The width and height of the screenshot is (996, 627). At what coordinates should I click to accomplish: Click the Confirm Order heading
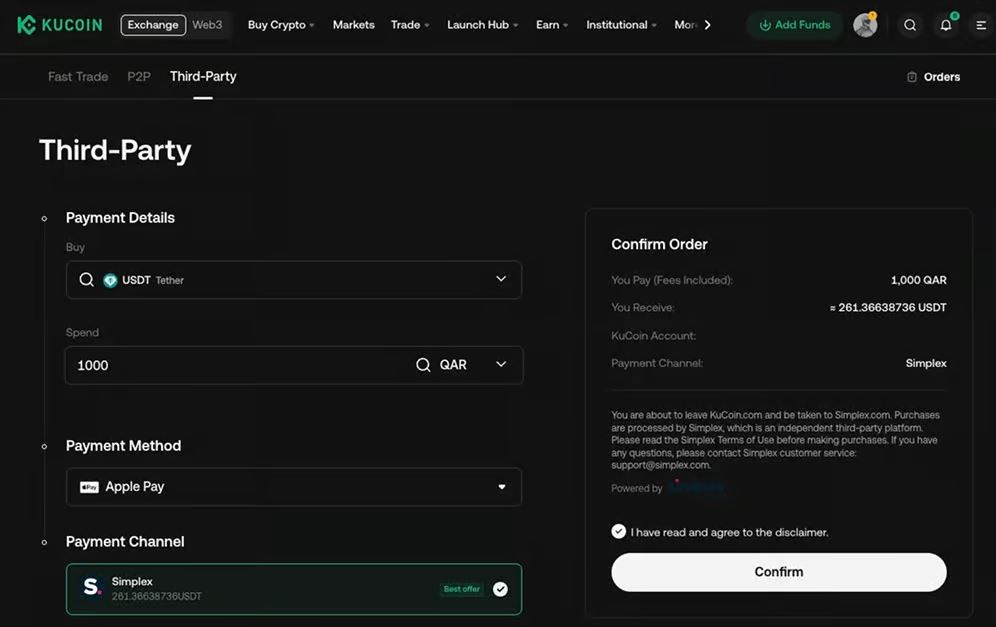pos(659,245)
